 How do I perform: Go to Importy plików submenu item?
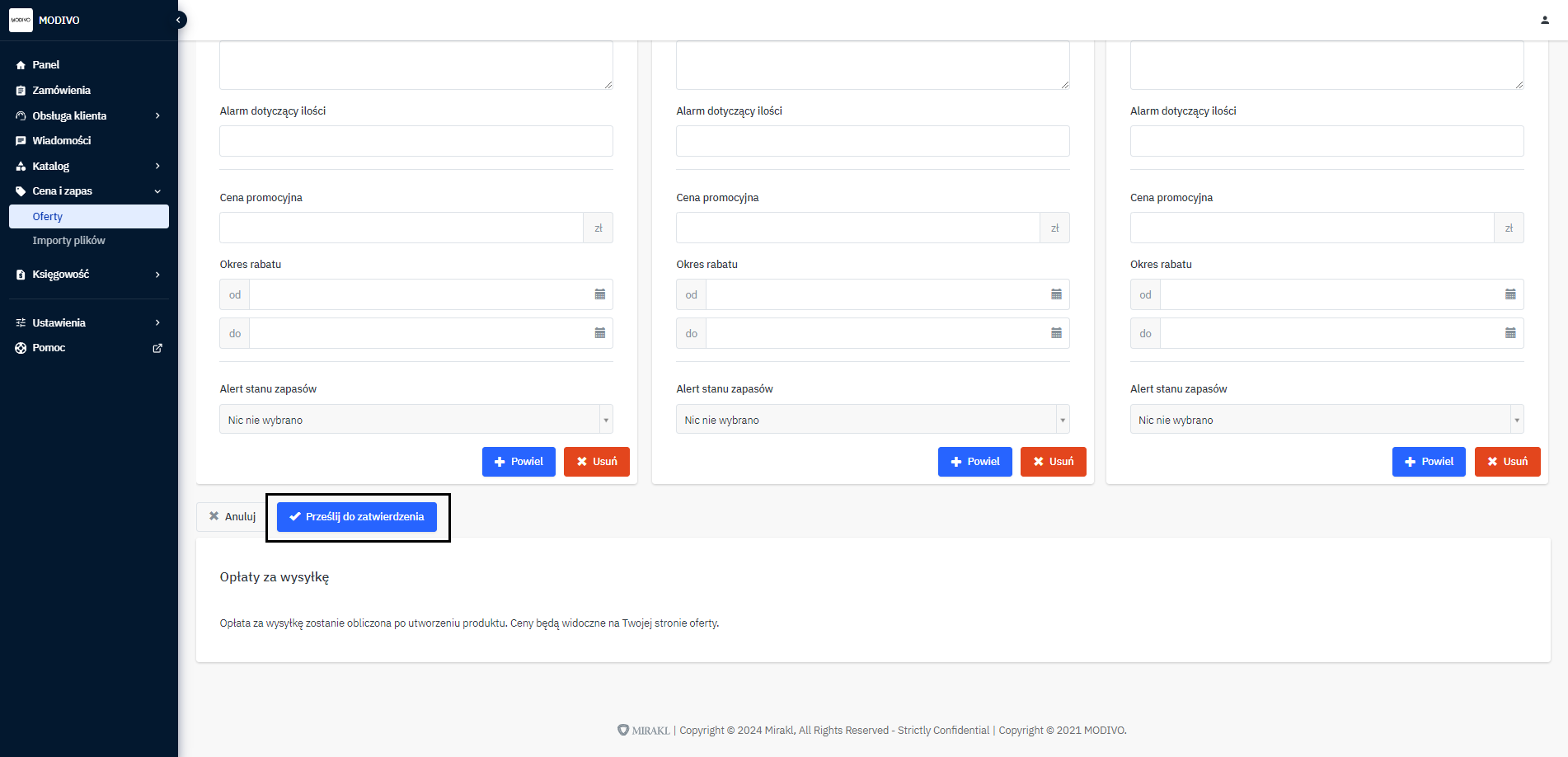coord(68,241)
